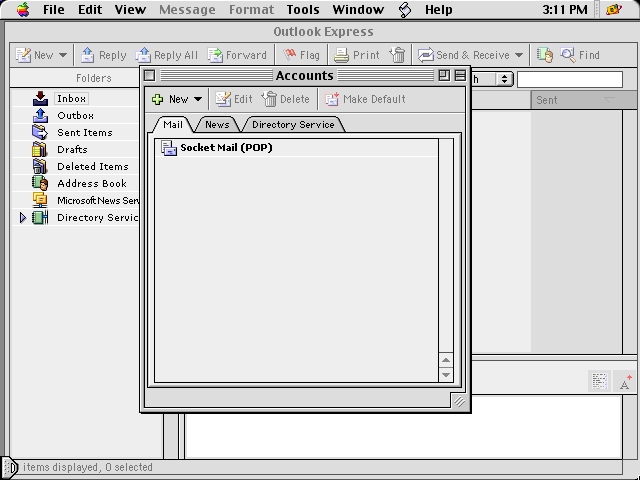This screenshot has height=480, width=640.
Task: Click the Reply toolbar button
Action: pos(103,55)
